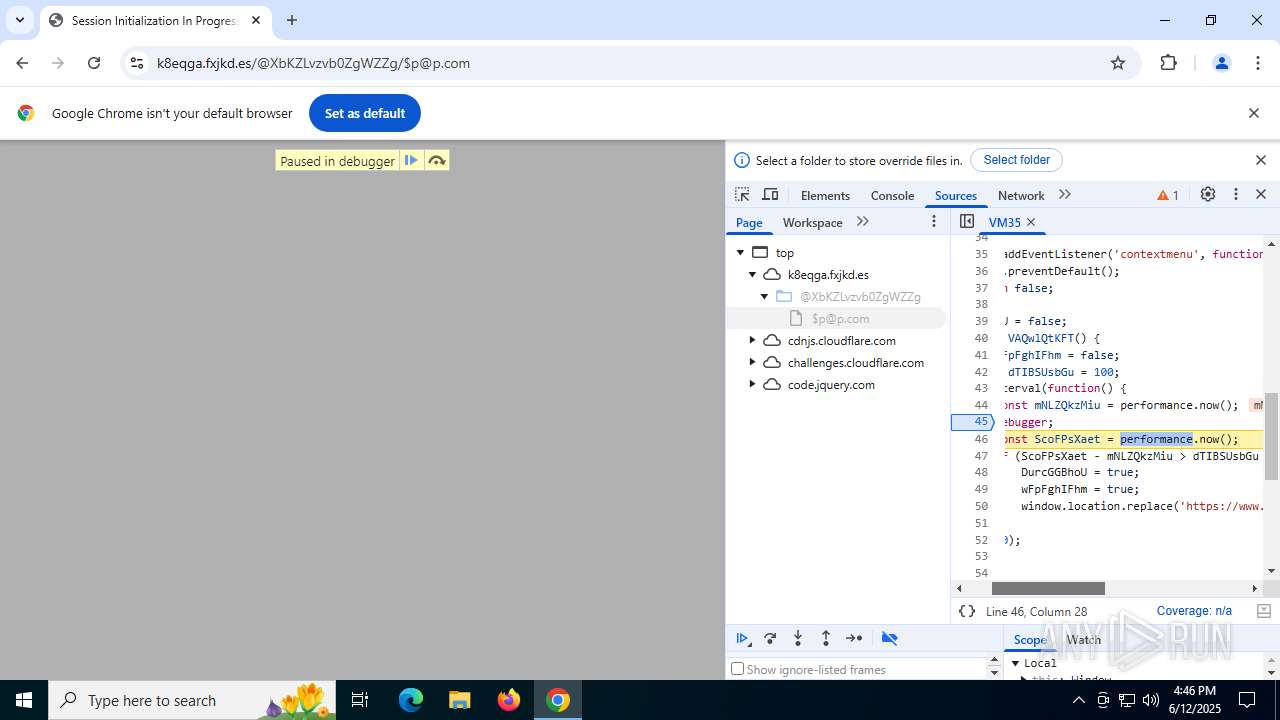Toggle the device toolbar icon

click(x=770, y=195)
